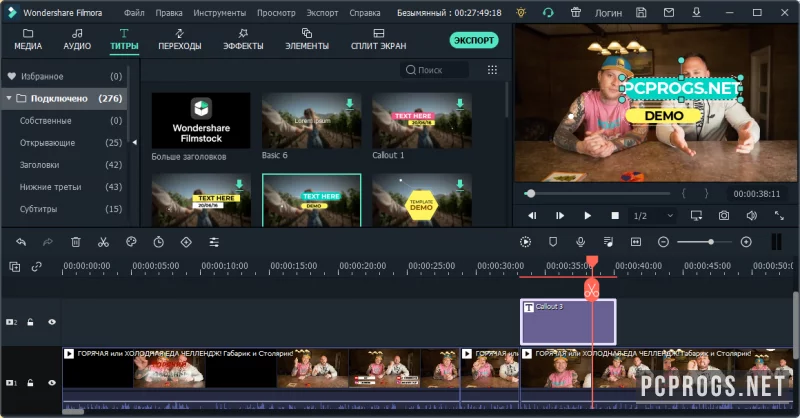Open the Правка menu
Viewport: 800px width, 418px height.
click(x=169, y=13)
